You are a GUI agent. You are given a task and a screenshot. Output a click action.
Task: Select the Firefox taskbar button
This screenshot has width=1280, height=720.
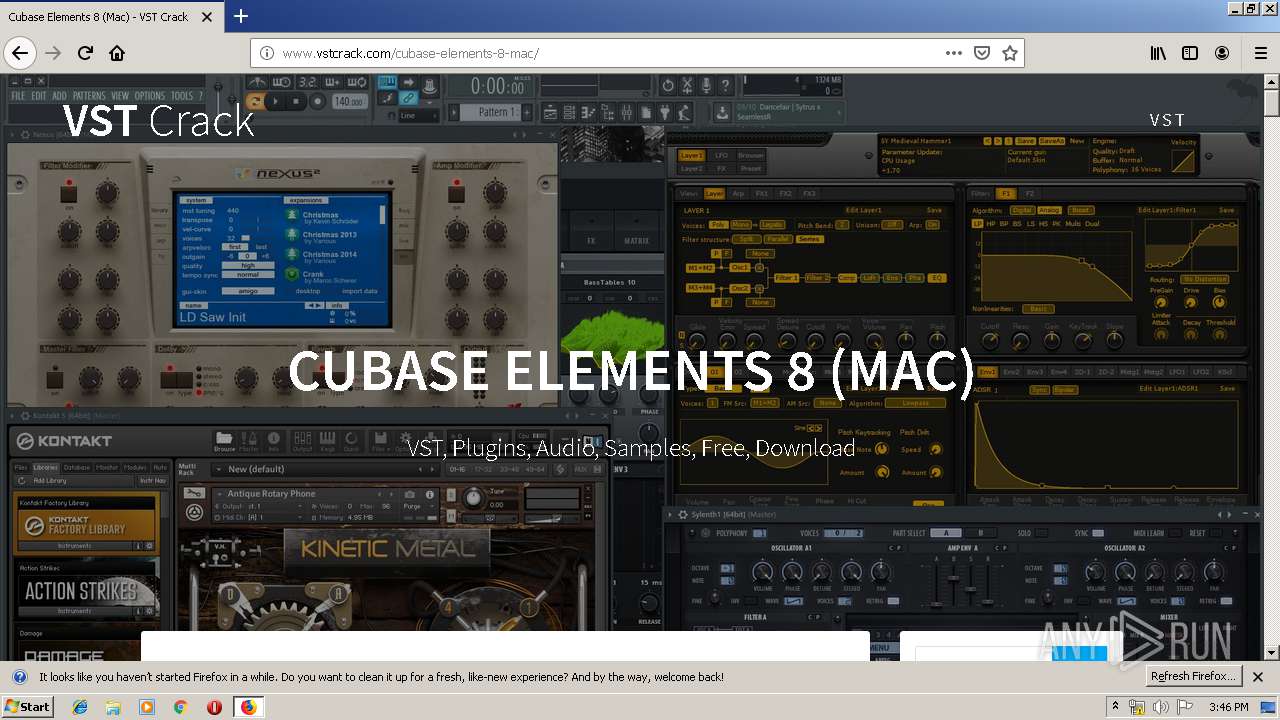[x=248, y=707]
